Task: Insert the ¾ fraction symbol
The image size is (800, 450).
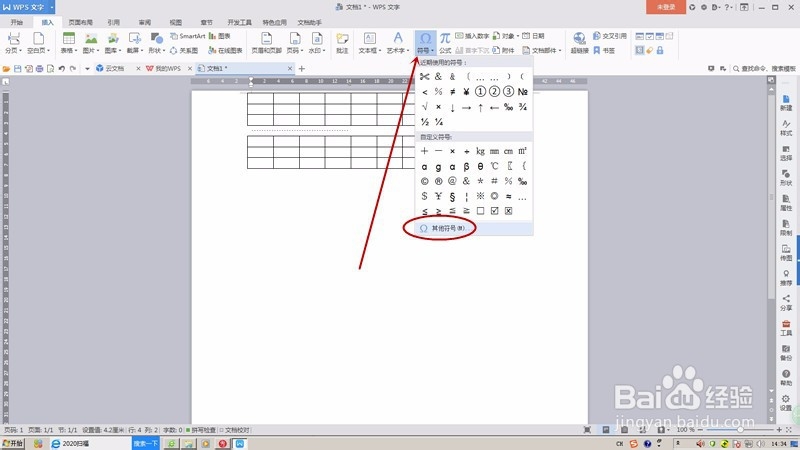Action: [x=522, y=107]
